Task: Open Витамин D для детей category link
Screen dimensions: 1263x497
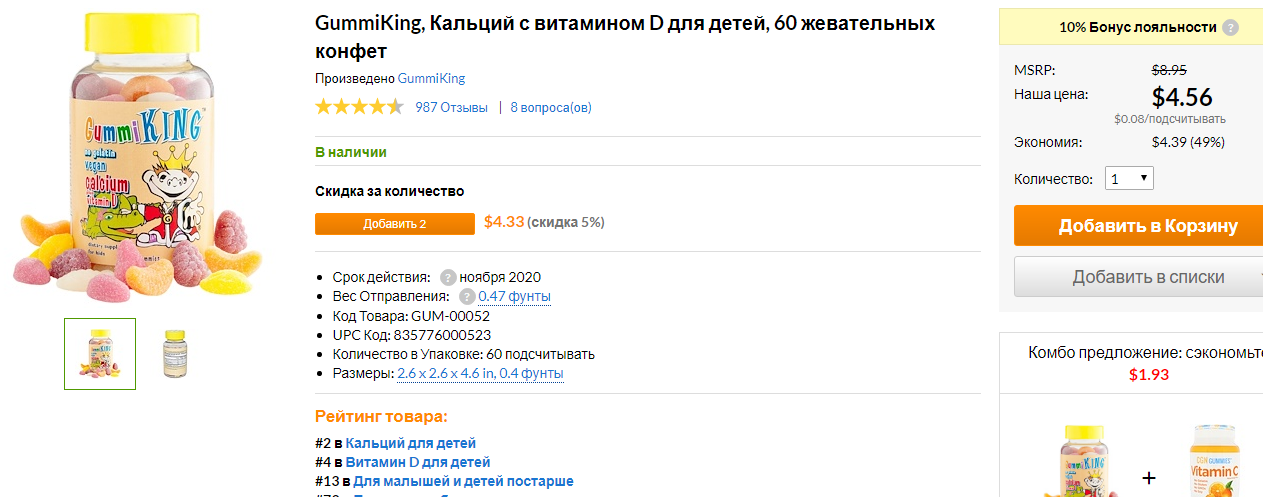Action: 418,462
